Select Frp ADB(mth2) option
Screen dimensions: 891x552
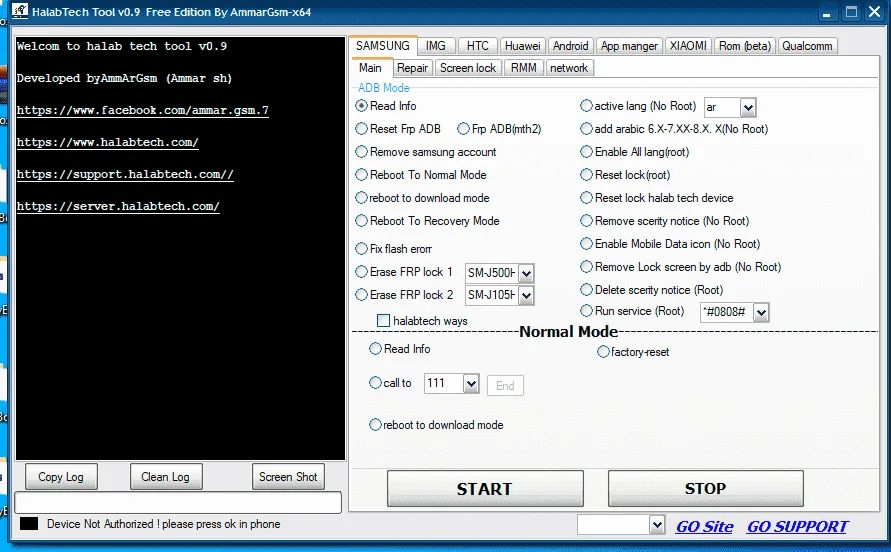coord(463,129)
